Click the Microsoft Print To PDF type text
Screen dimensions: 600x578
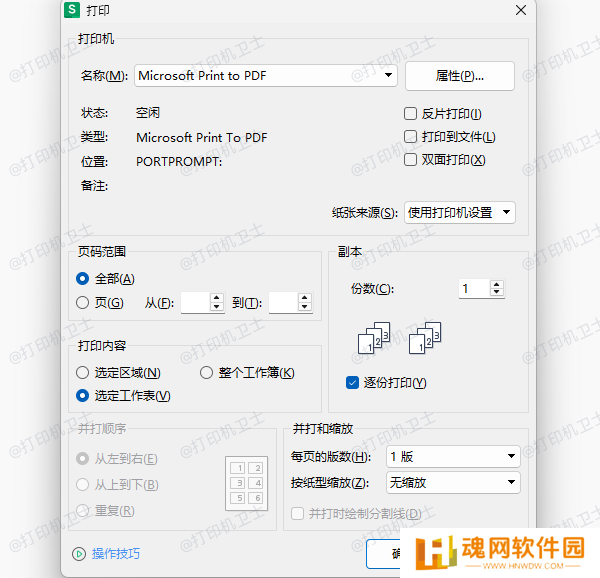[x=202, y=137]
